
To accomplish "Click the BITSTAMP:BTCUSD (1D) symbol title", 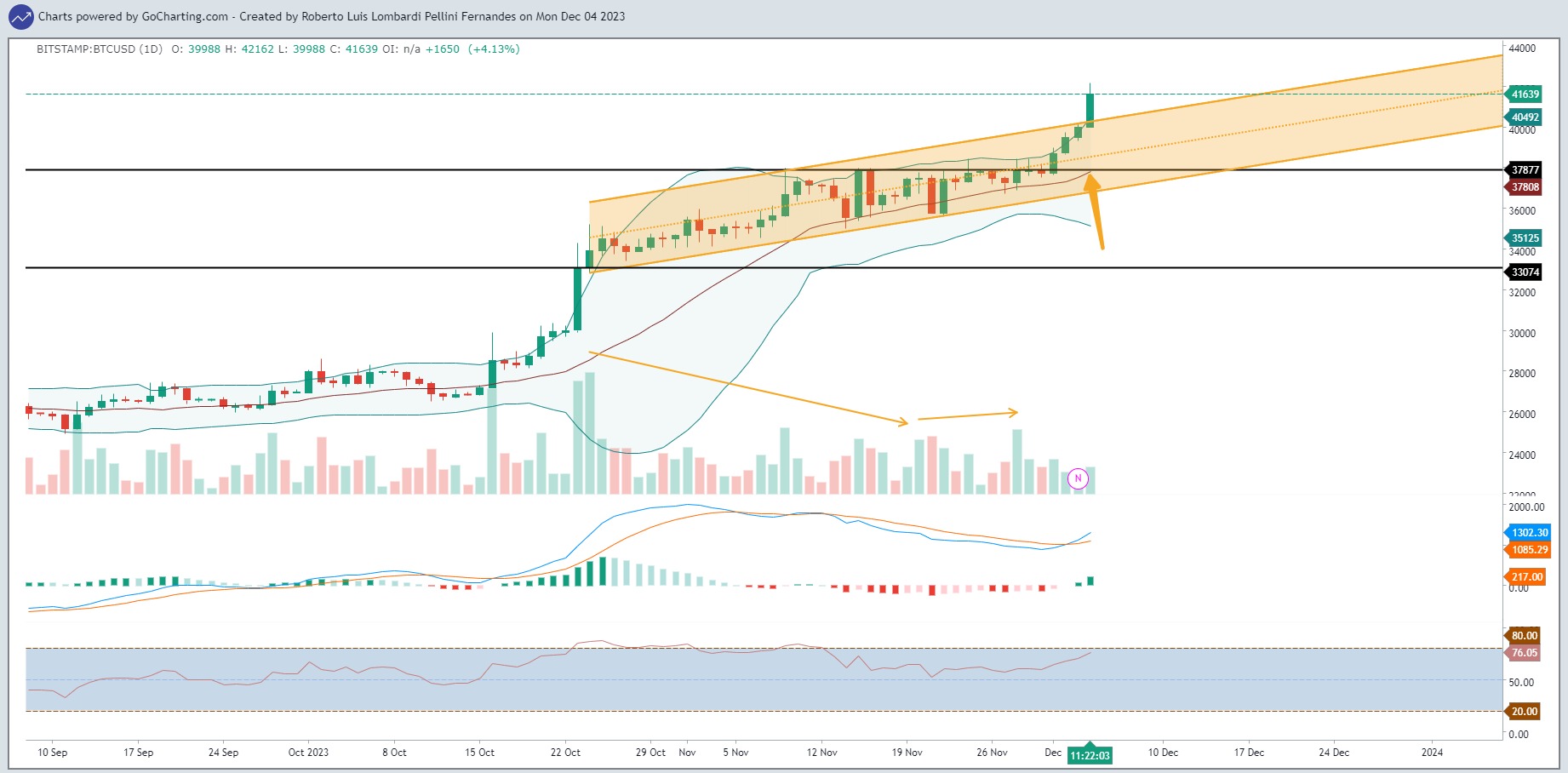I will (x=100, y=49).
